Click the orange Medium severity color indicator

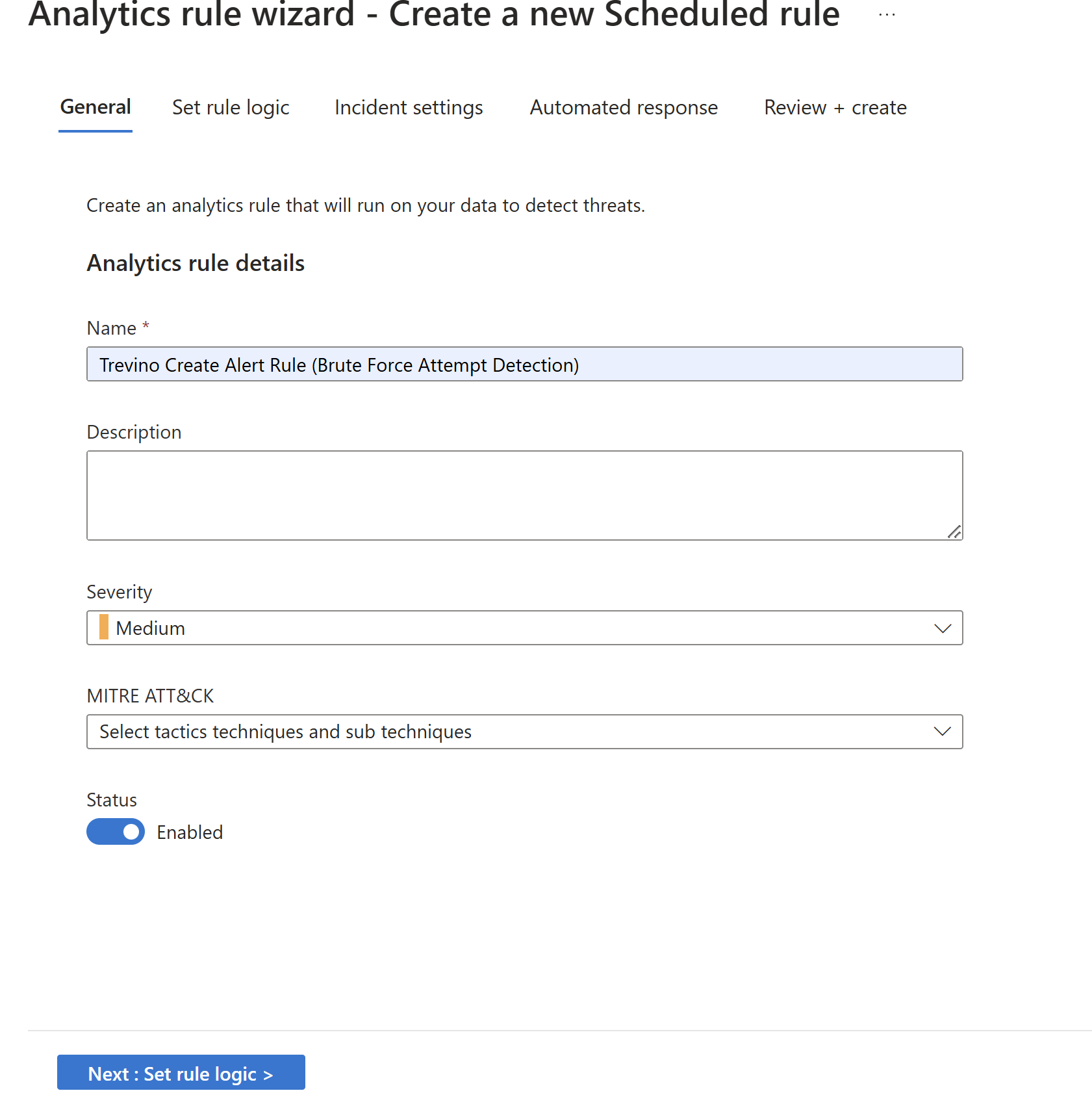[x=104, y=628]
